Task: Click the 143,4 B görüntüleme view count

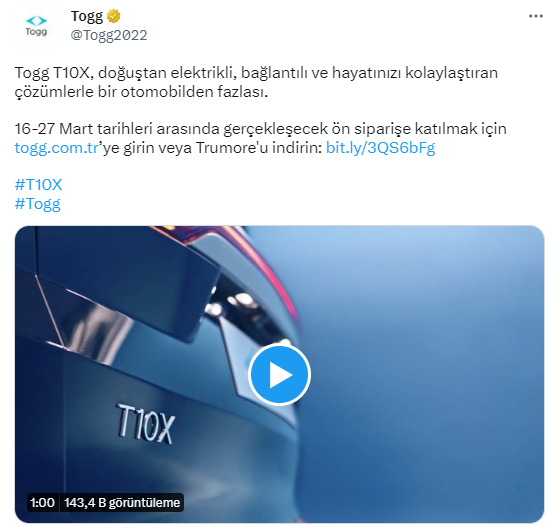Action: [122, 502]
